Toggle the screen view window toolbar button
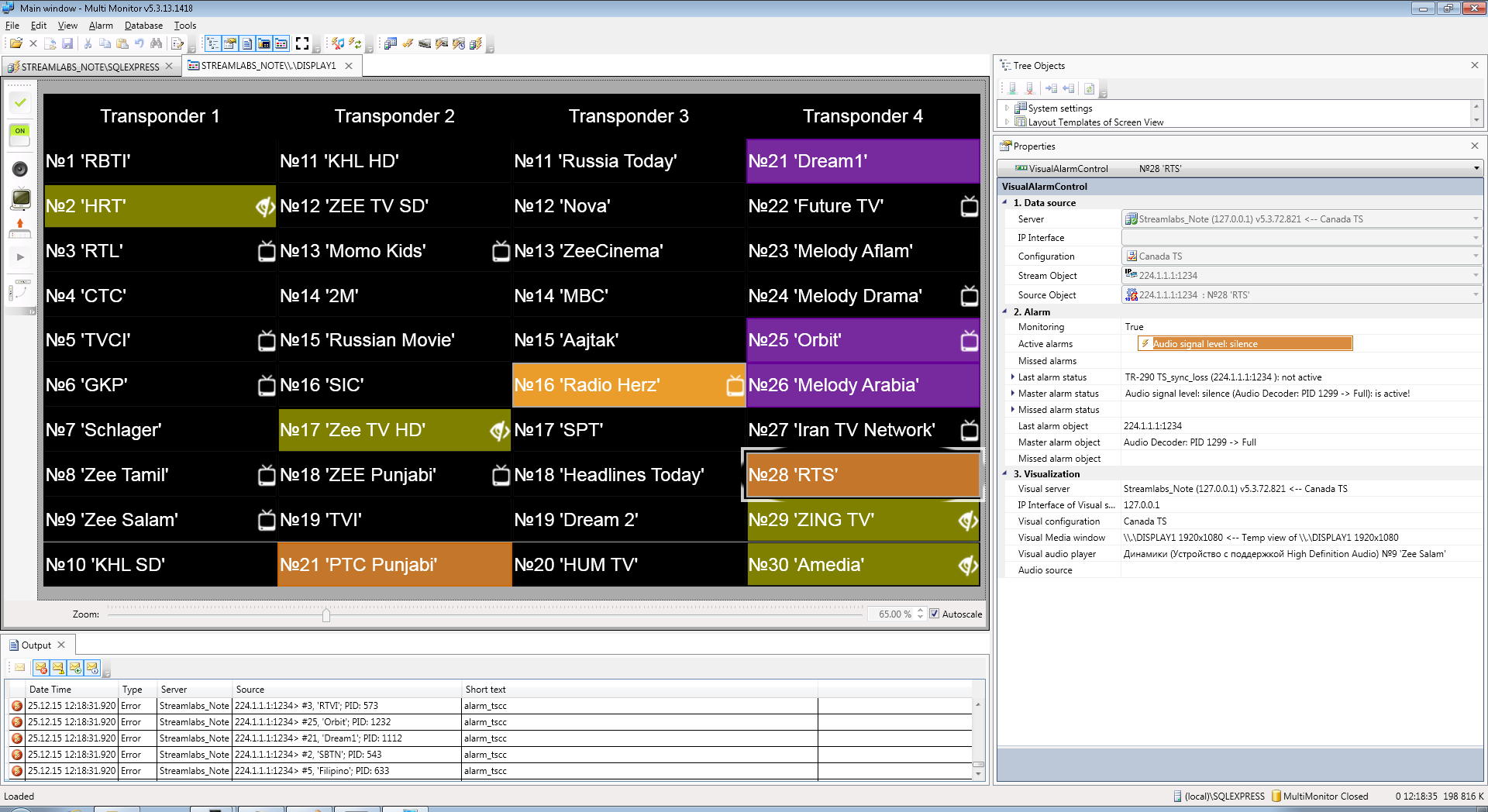The height and width of the screenshot is (812, 1488). click(x=263, y=43)
